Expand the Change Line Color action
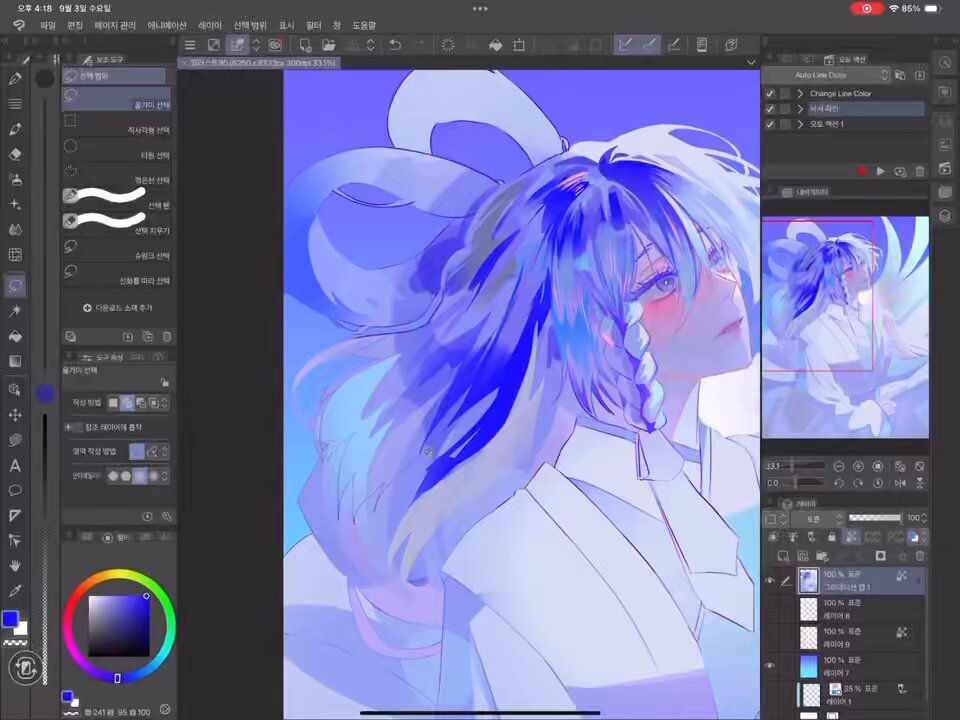 (x=800, y=94)
